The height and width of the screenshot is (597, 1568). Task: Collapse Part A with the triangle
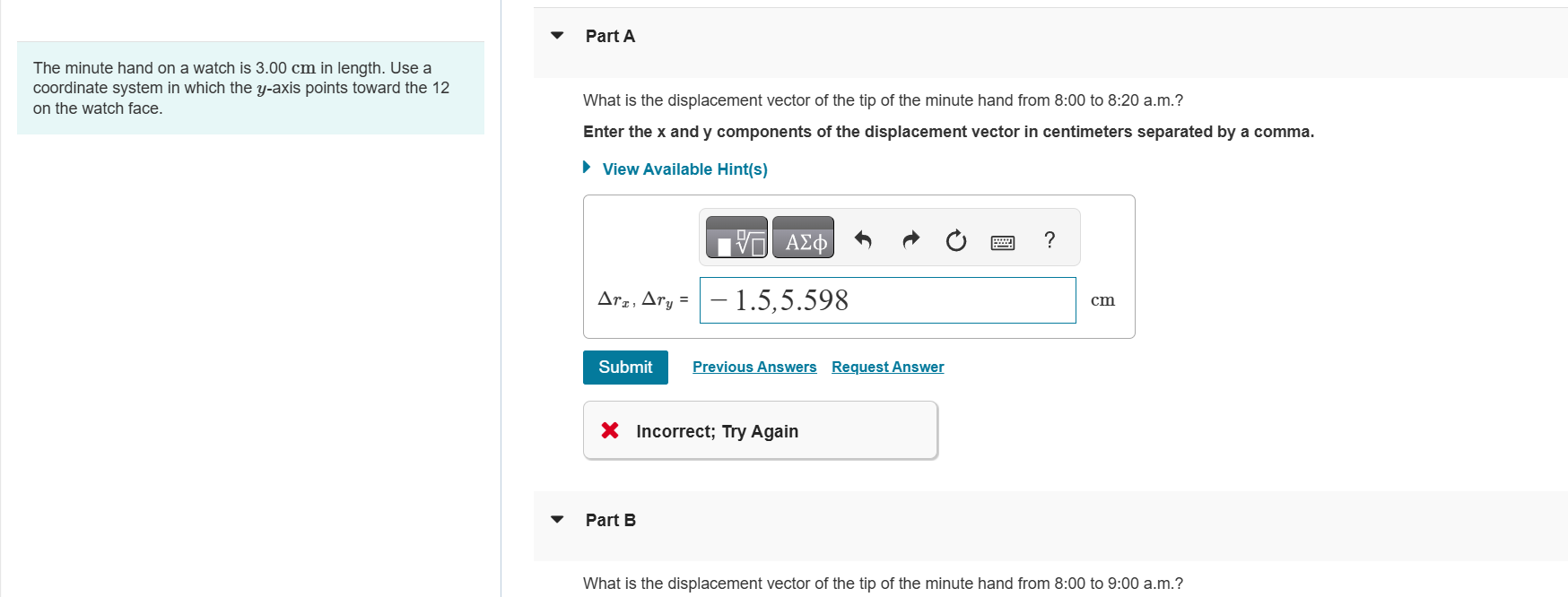click(557, 36)
